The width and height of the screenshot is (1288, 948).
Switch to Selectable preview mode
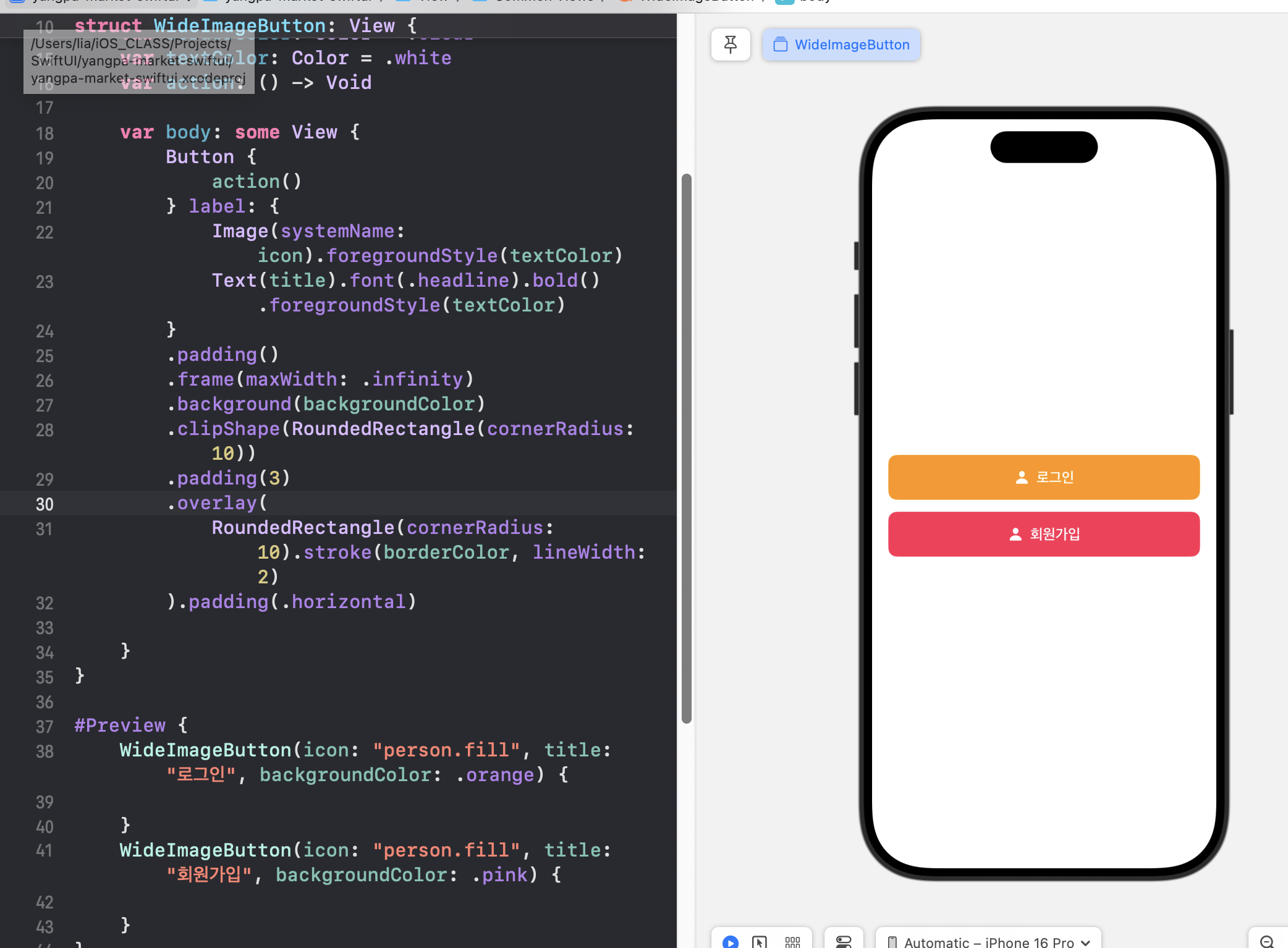759,941
